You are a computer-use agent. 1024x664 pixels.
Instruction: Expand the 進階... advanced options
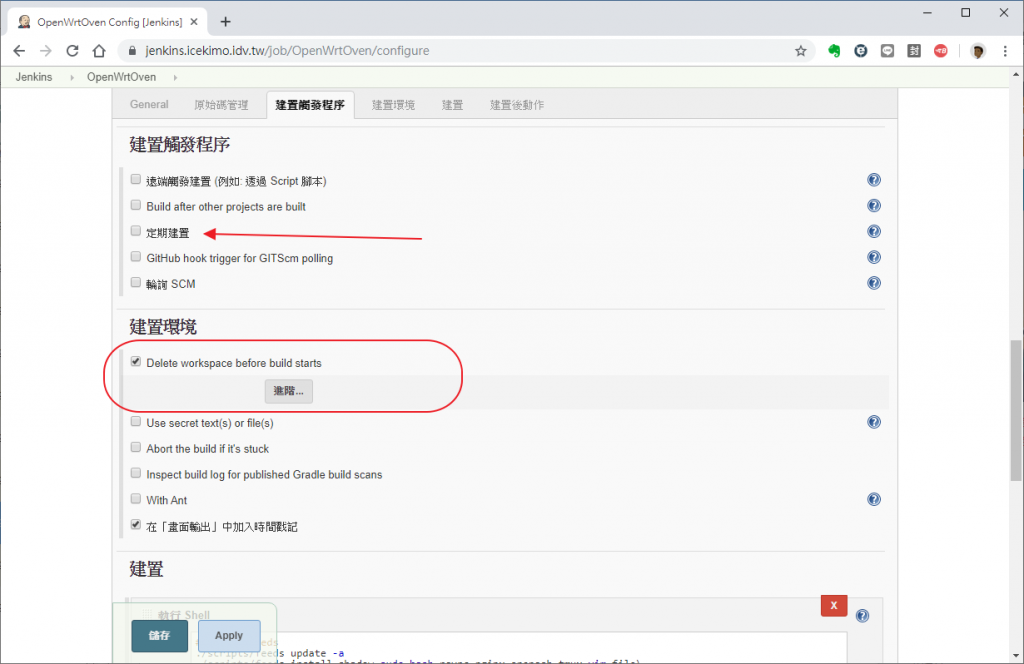(289, 391)
